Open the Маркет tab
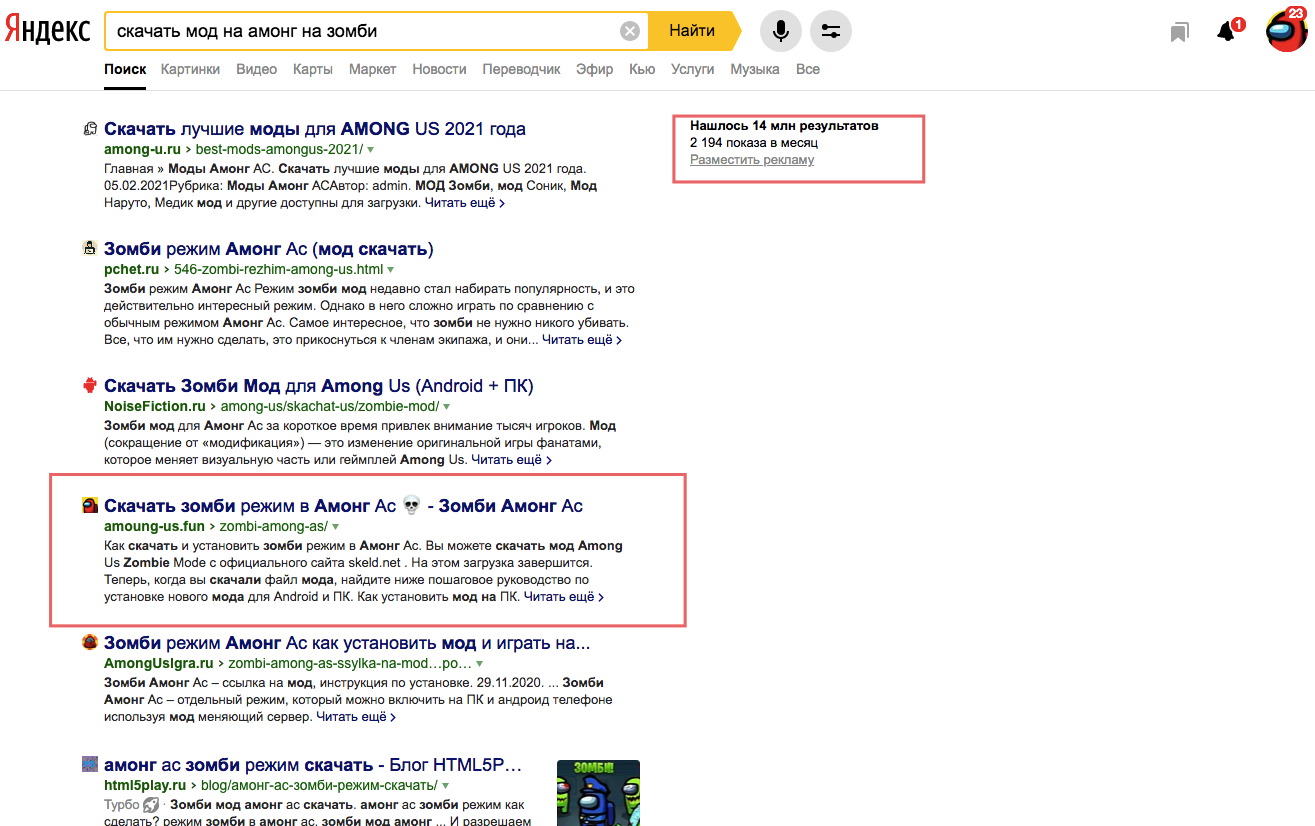 373,69
